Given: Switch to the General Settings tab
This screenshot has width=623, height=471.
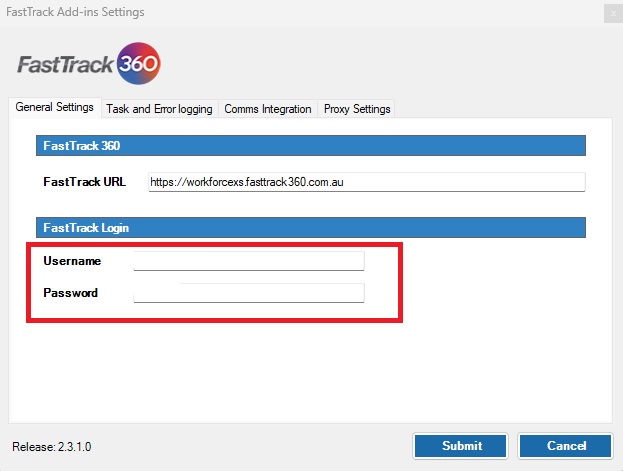Looking at the screenshot, I should pos(54,107).
